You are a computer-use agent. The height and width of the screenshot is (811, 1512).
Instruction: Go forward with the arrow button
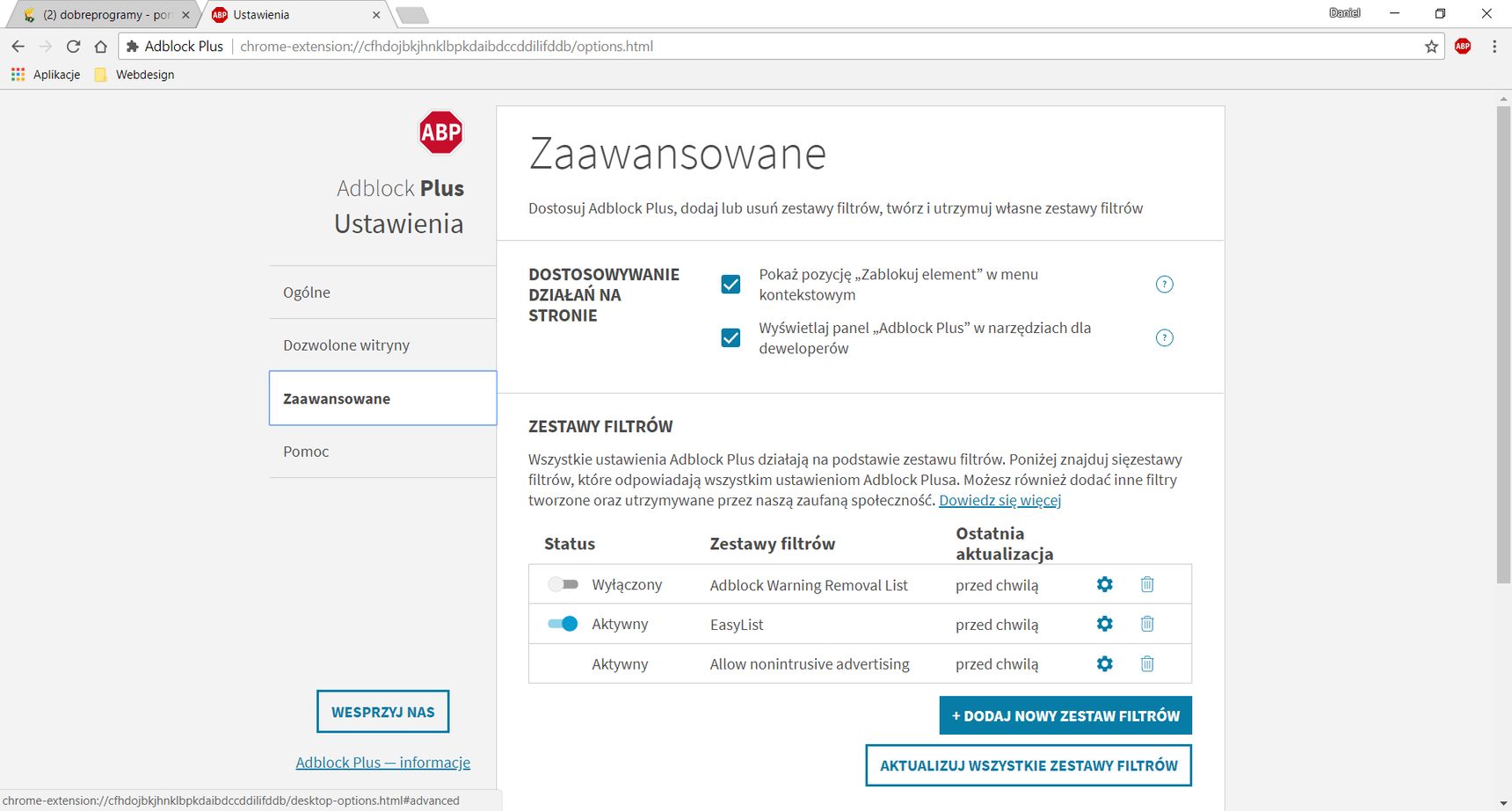click(x=46, y=47)
